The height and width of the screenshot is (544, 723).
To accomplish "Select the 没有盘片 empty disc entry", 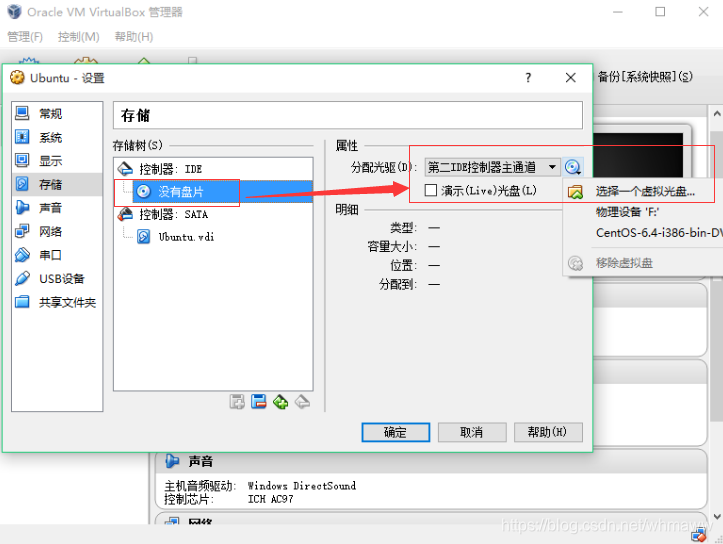I will [x=222, y=191].
